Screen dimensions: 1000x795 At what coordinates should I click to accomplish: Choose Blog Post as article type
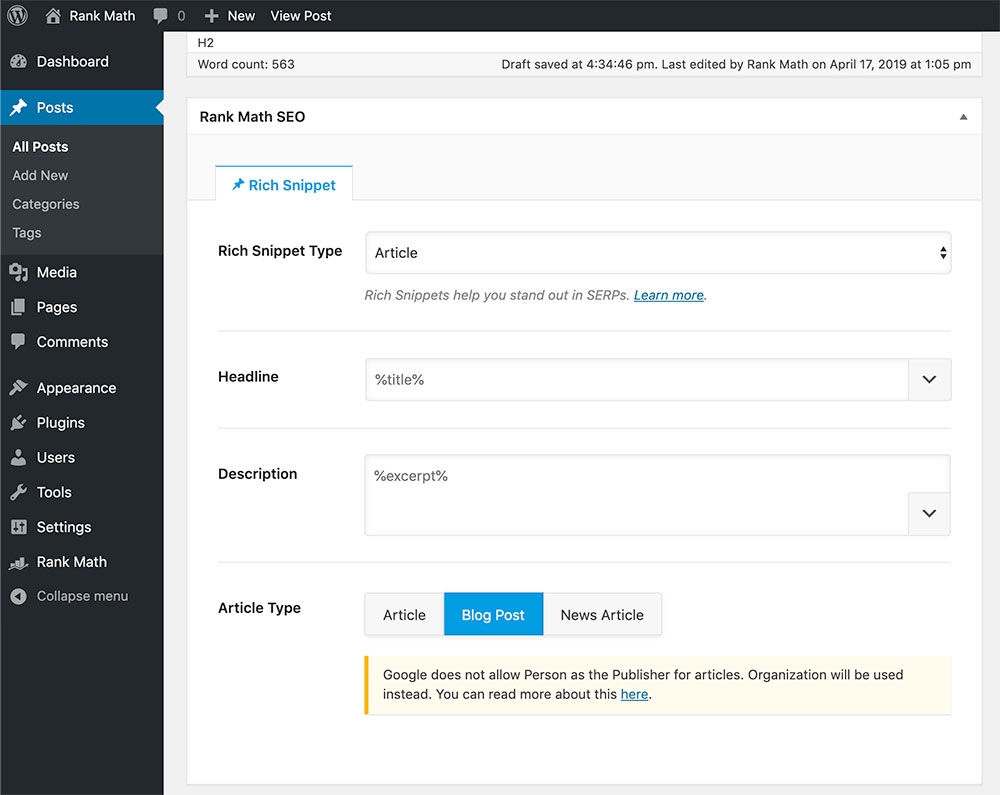pos(493,615)
